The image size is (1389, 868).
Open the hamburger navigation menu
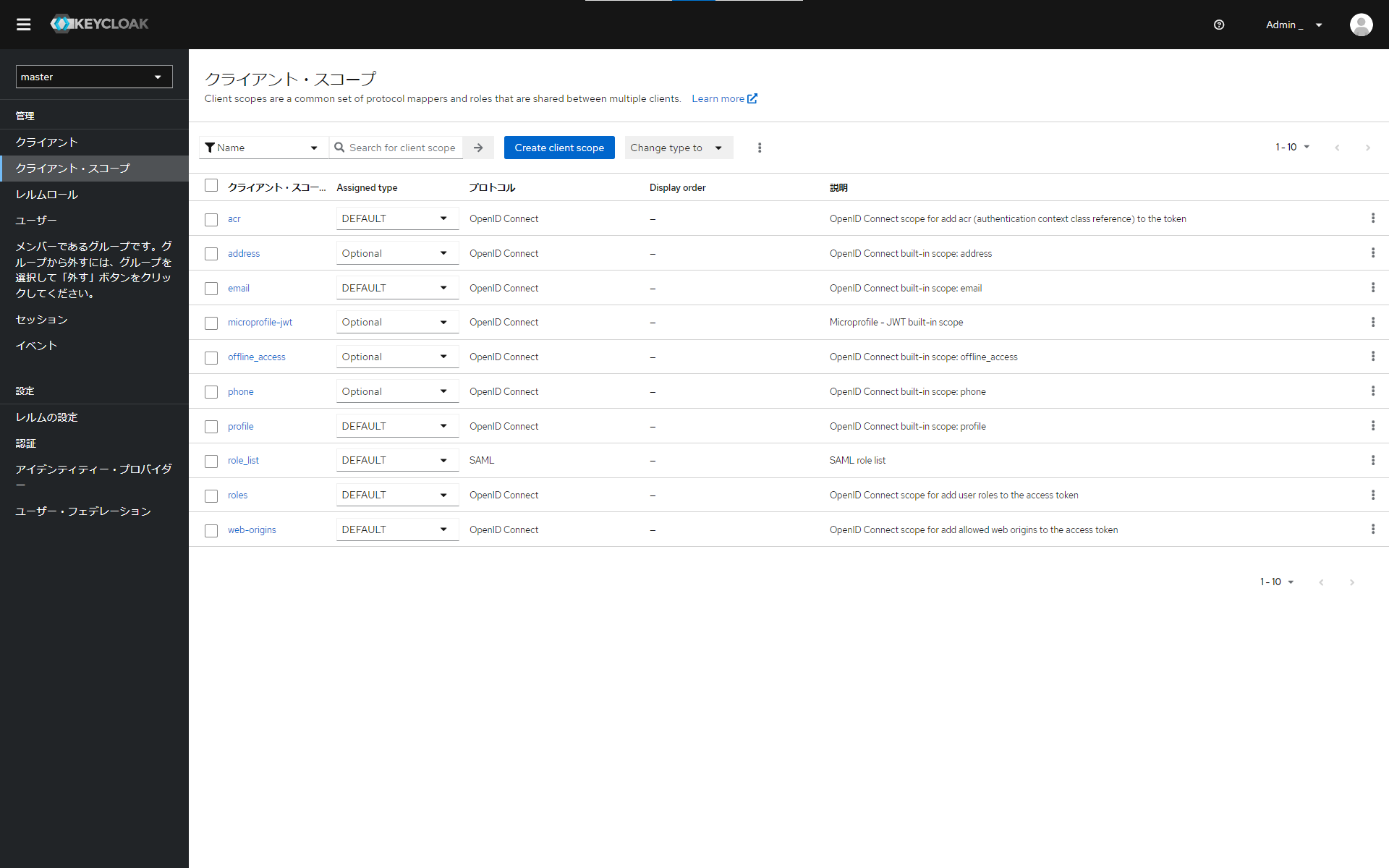(24, 25)
